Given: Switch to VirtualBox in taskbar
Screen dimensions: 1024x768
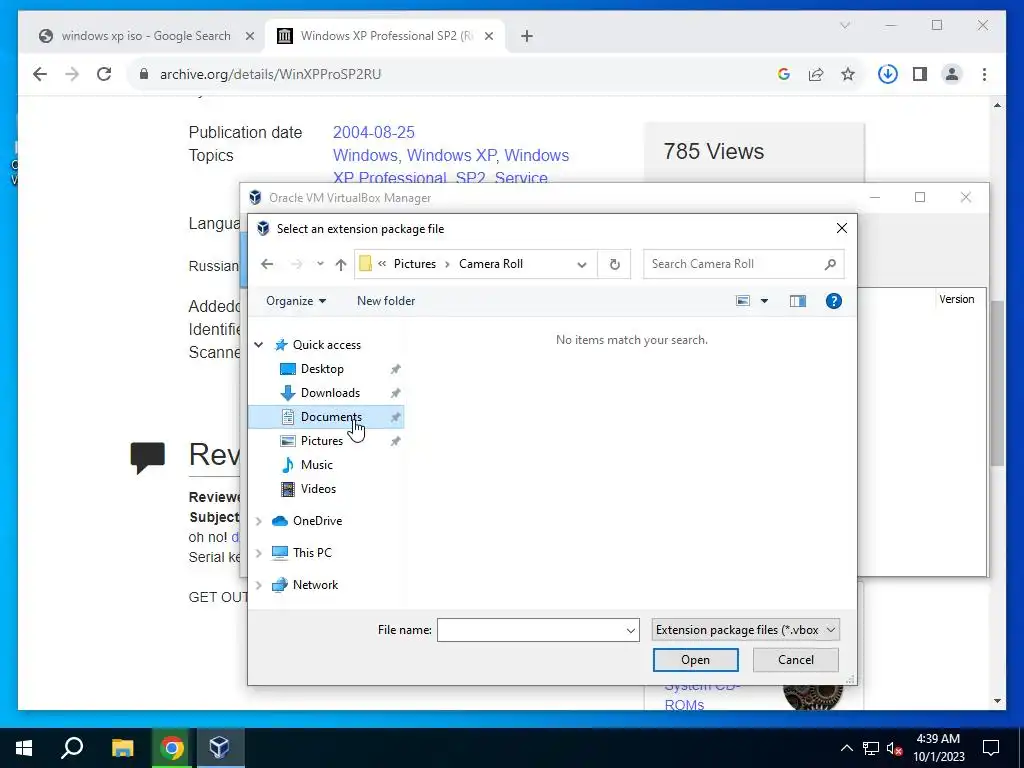Looking at the screenshot, I should click(x=220, y=748).
